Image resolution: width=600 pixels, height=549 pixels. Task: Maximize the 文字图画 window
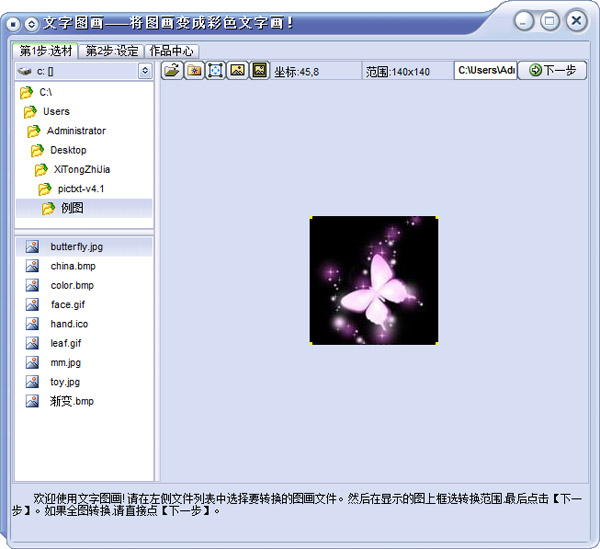click(550, 21)
